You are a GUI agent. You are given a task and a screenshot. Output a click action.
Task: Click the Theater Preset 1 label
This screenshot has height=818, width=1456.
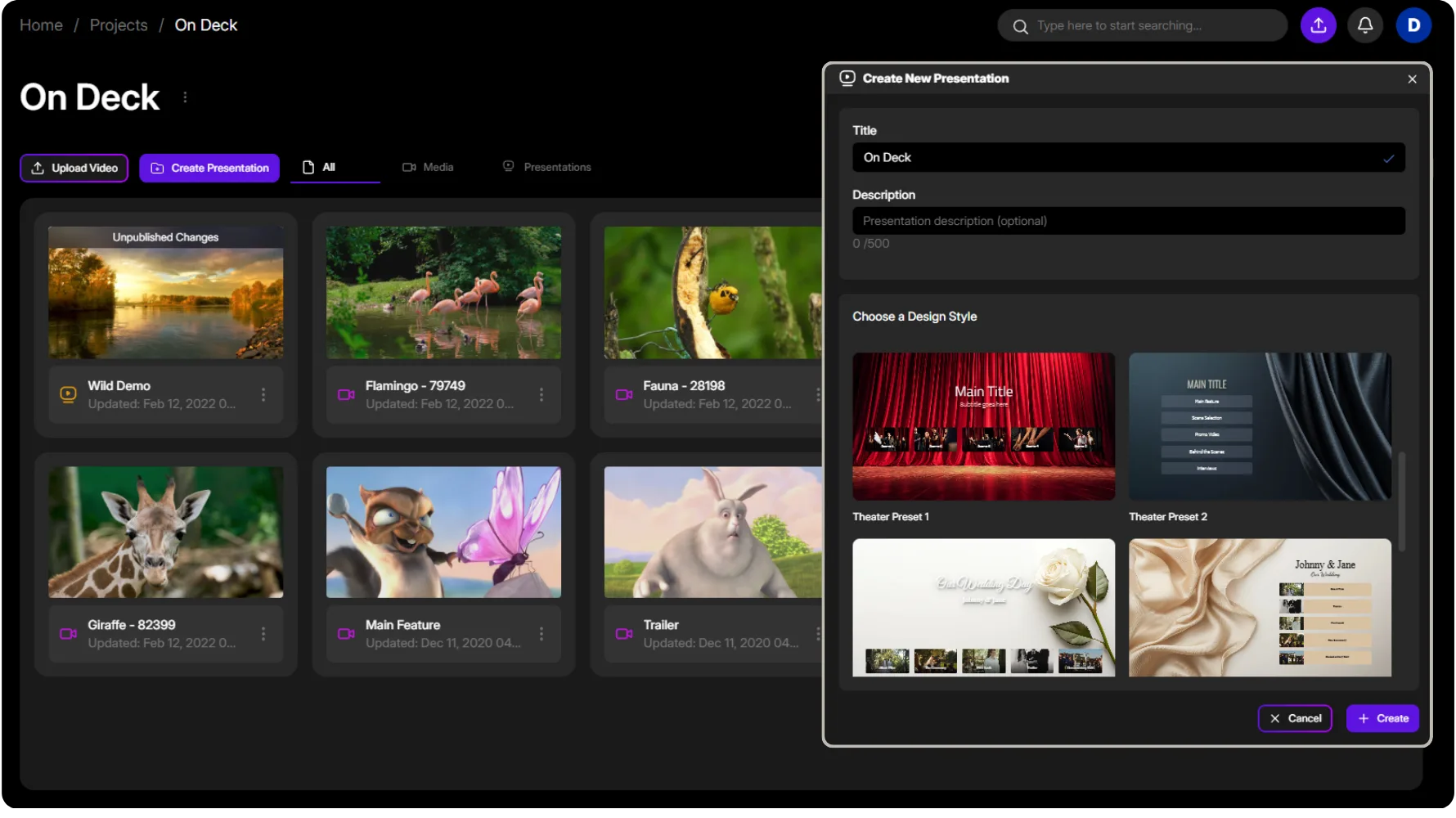891,517
